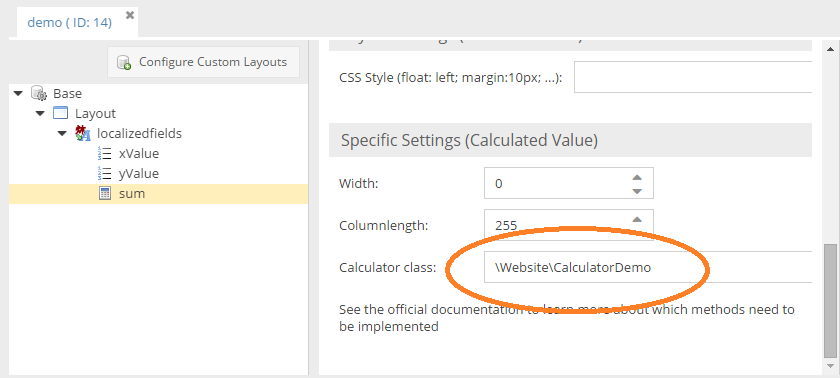The height and width of the screenshot is (378, 840).
Task: Select the demo (ID: 14) tab
Action: tap(70, 22)
